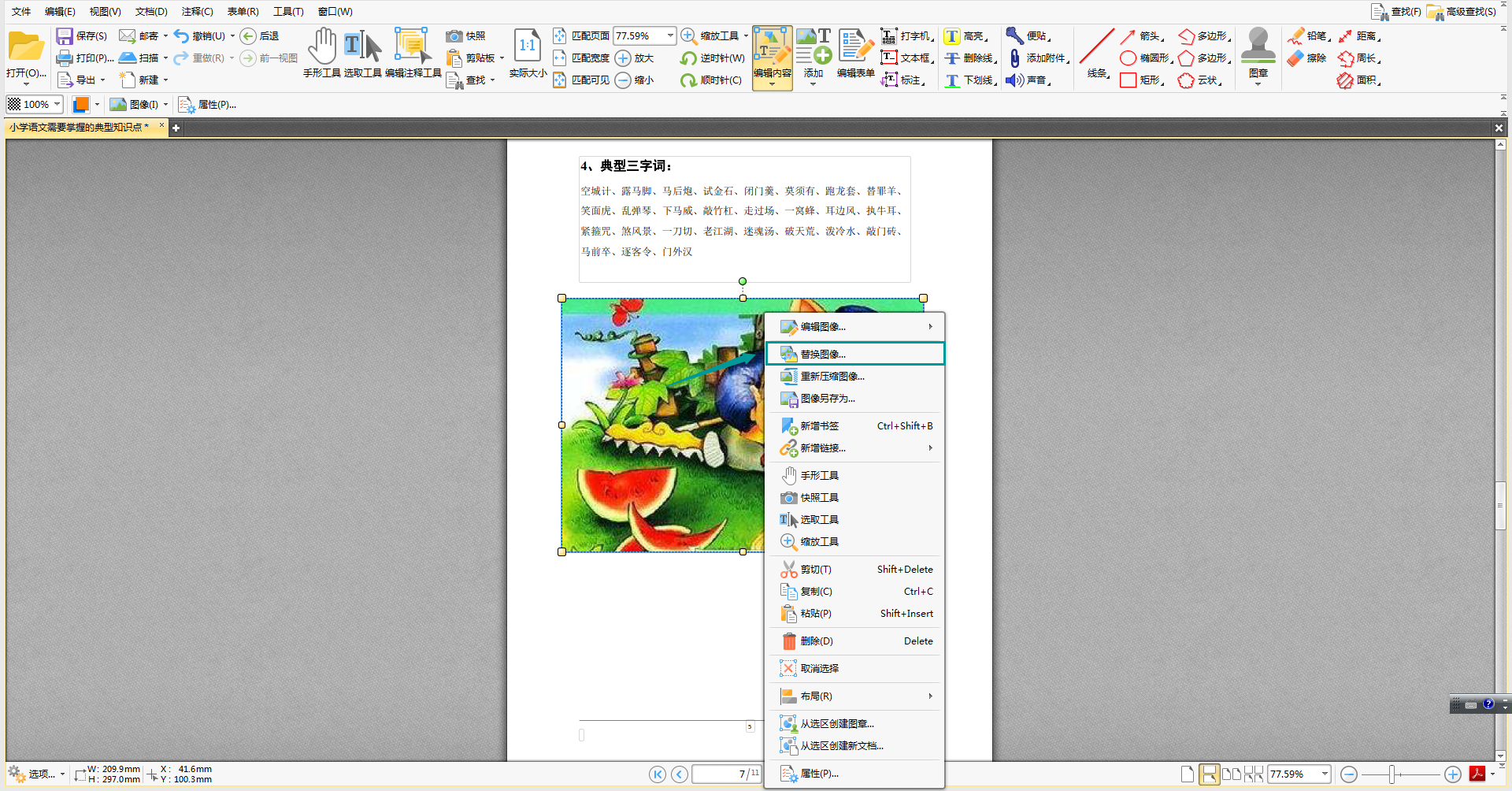Click Add Attachment (添加附件) tool

click(1037, 58)
